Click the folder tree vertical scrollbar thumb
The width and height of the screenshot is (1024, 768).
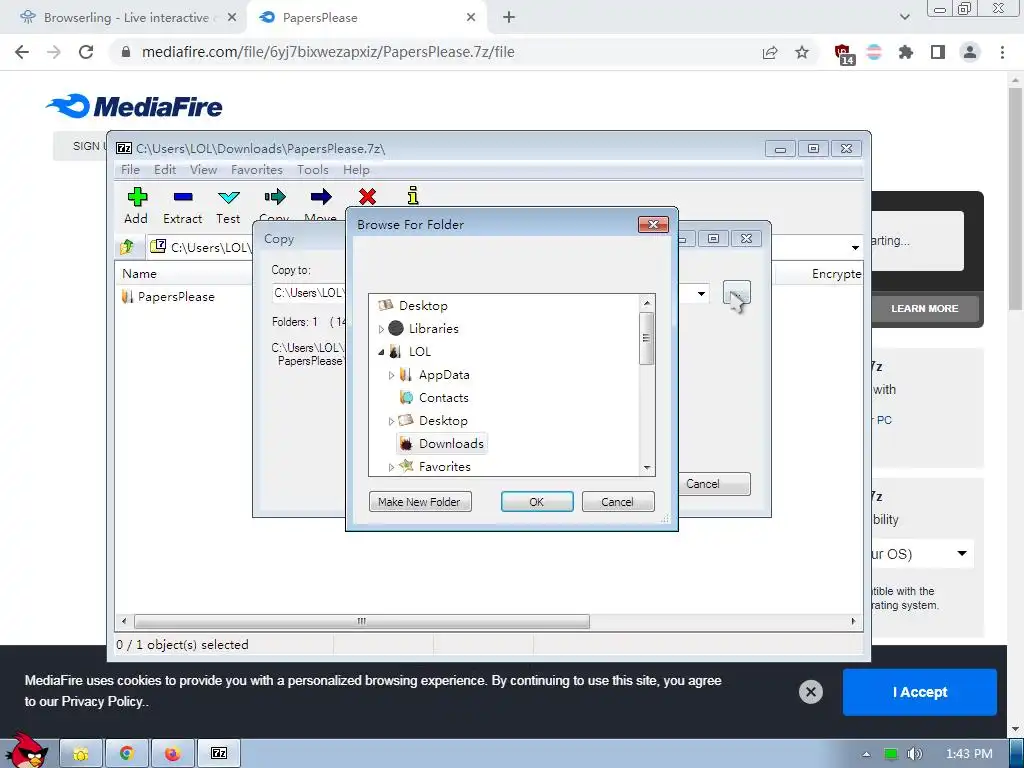[647, 338]
